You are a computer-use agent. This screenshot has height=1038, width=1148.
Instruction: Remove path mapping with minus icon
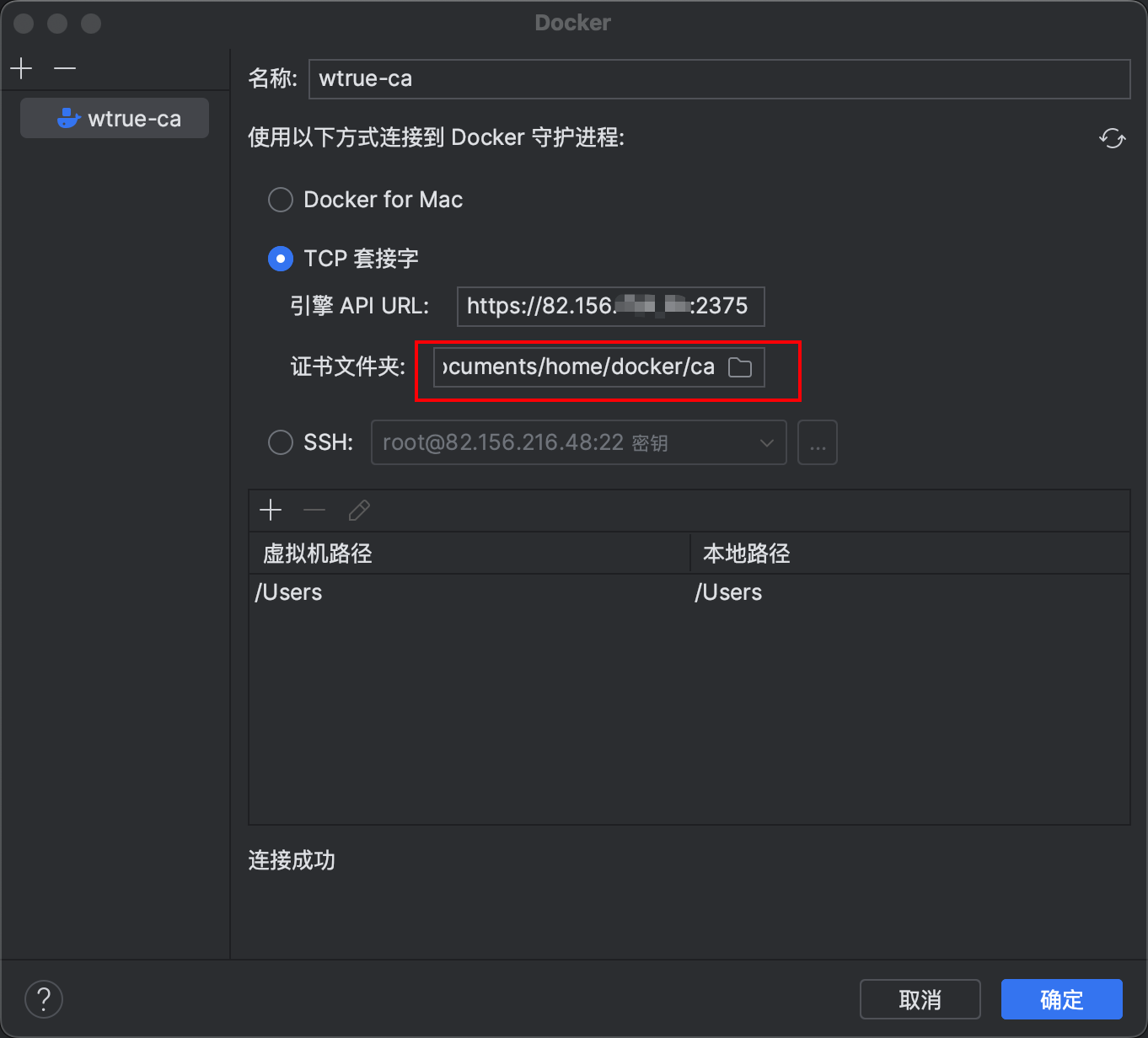tap(314, 510)
